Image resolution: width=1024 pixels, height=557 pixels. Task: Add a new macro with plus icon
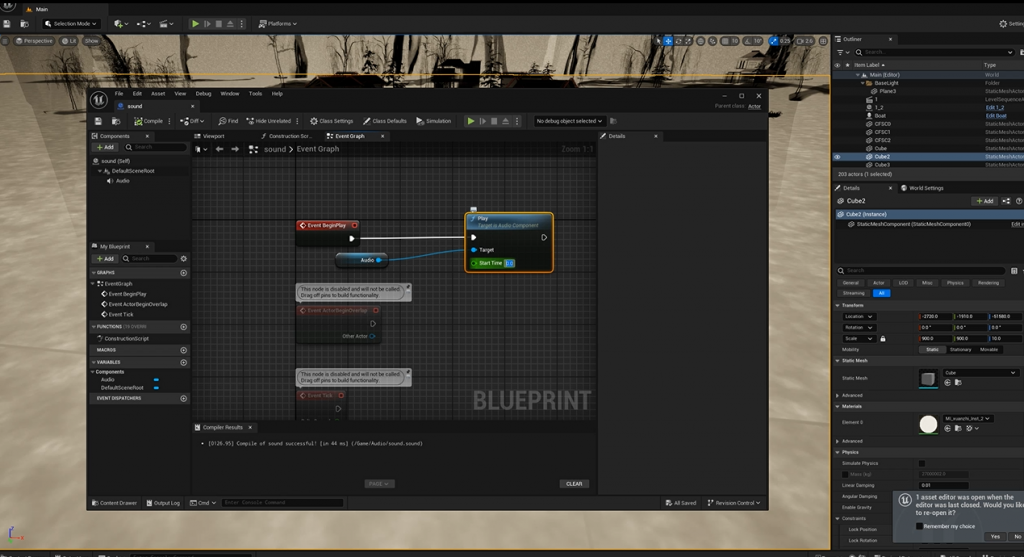tap(184, 350)
